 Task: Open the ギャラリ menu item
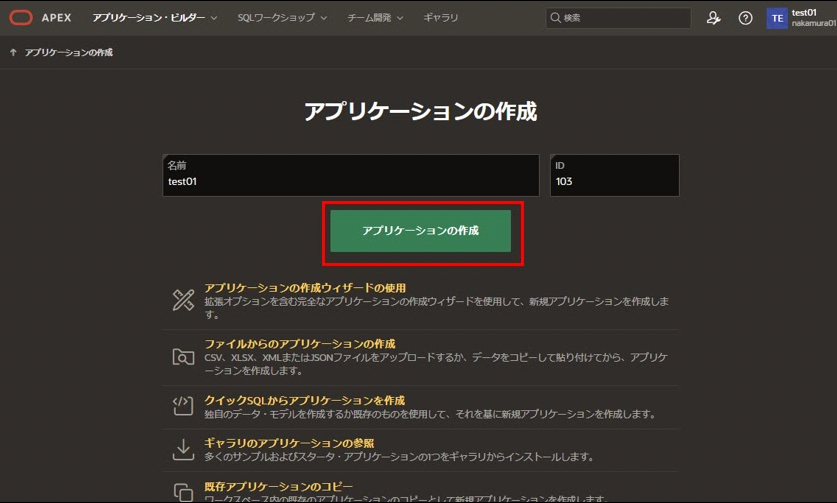tap(441, 18)
